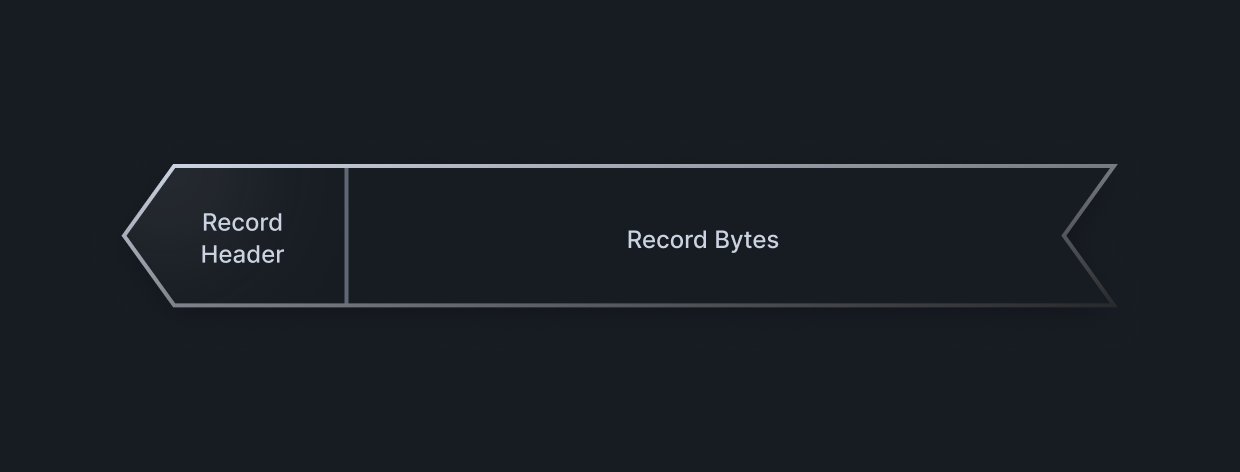Click the dark background above the banner

click(x=620, y=80)
